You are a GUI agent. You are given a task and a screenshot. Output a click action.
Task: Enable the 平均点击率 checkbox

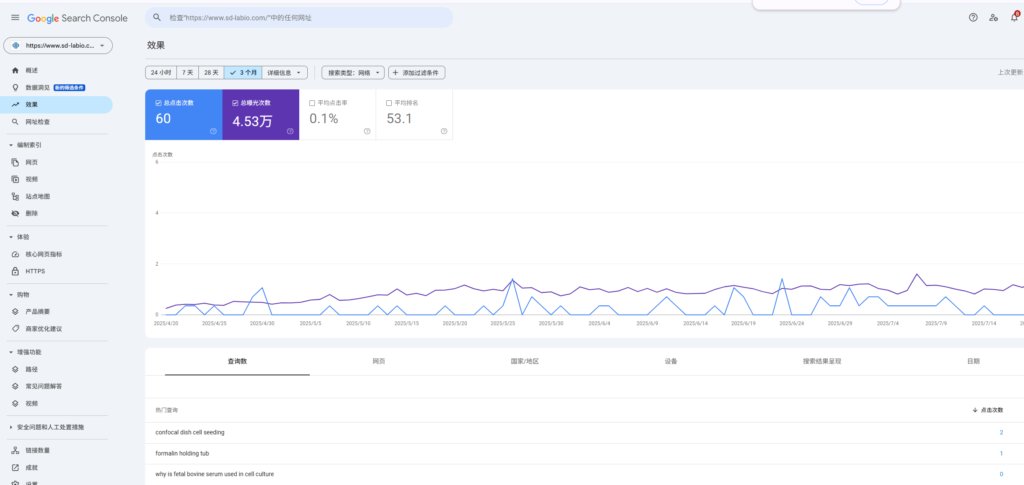click(313, 102)
